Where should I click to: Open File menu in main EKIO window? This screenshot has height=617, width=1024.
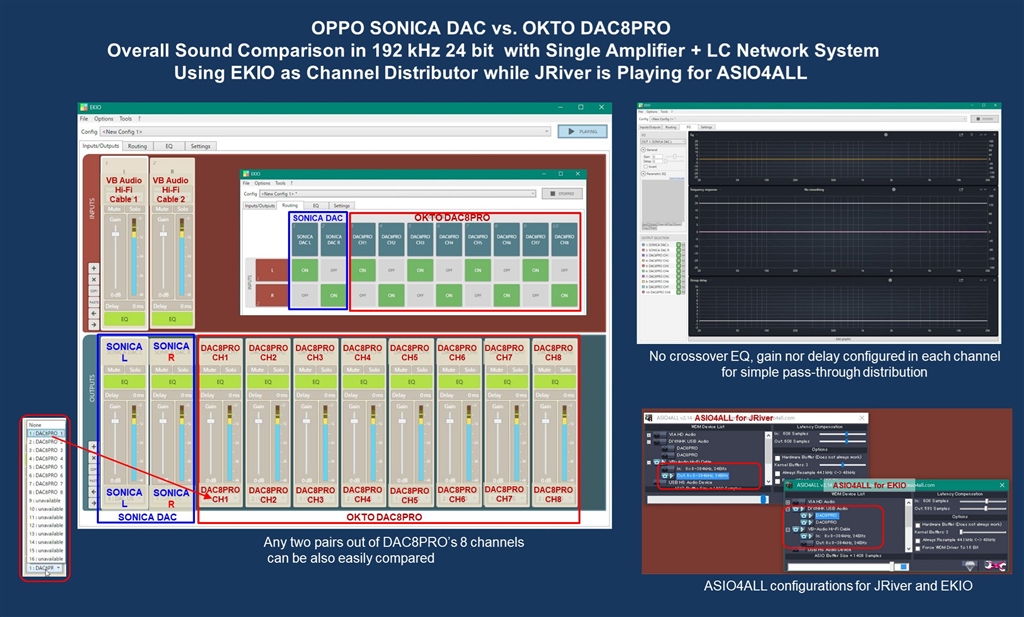[x=84, y=119]
